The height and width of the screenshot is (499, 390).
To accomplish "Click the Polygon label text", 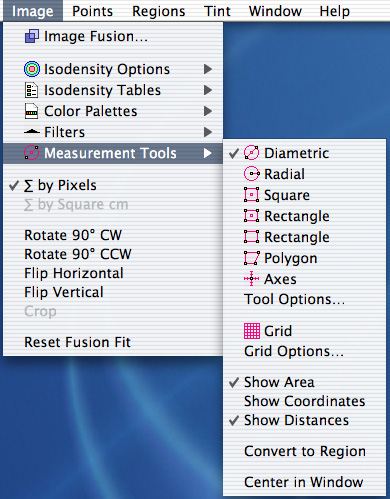I will click(x=291, y=259).
